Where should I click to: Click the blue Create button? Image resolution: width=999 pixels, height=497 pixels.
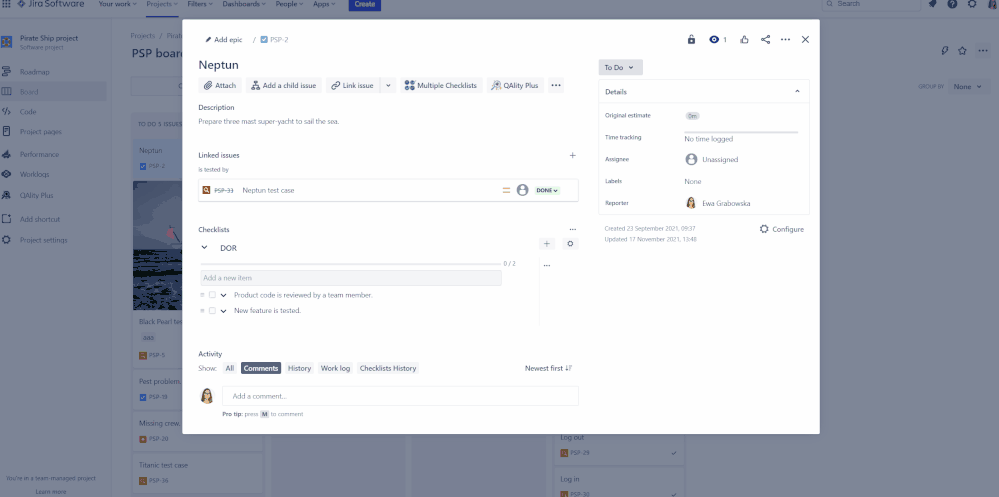364,4
